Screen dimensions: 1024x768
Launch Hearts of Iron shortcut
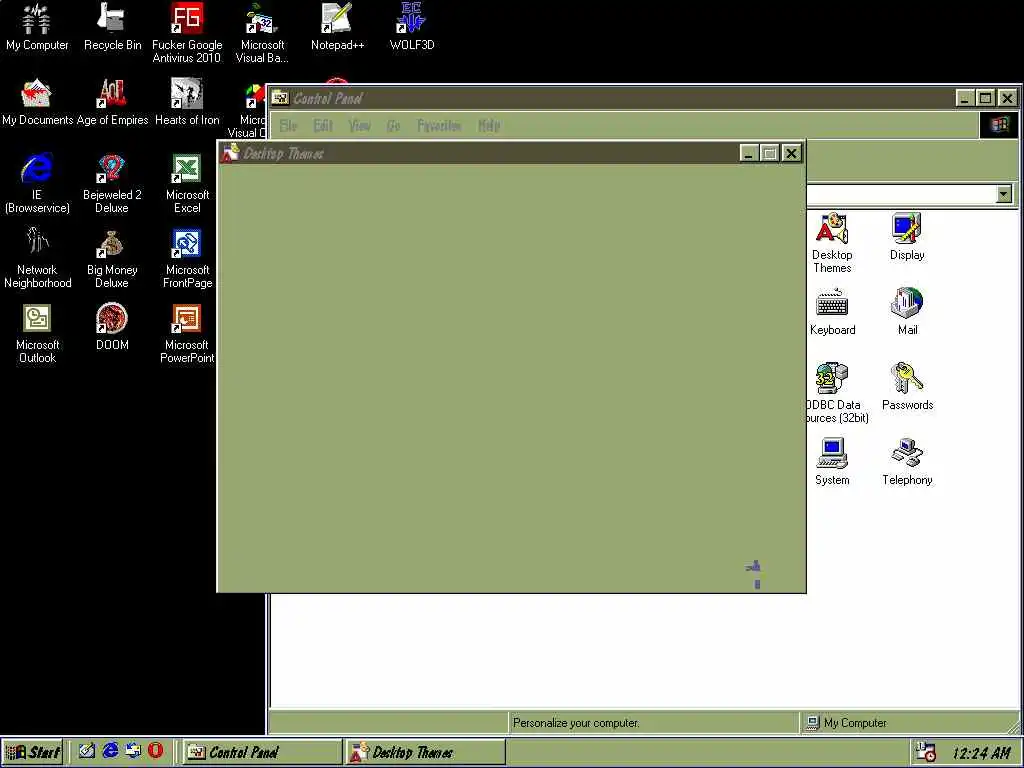pos(187,102)
